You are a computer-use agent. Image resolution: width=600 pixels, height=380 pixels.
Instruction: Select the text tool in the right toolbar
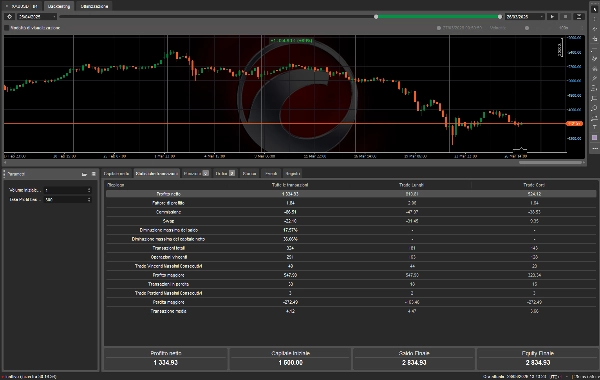point(594,127)
